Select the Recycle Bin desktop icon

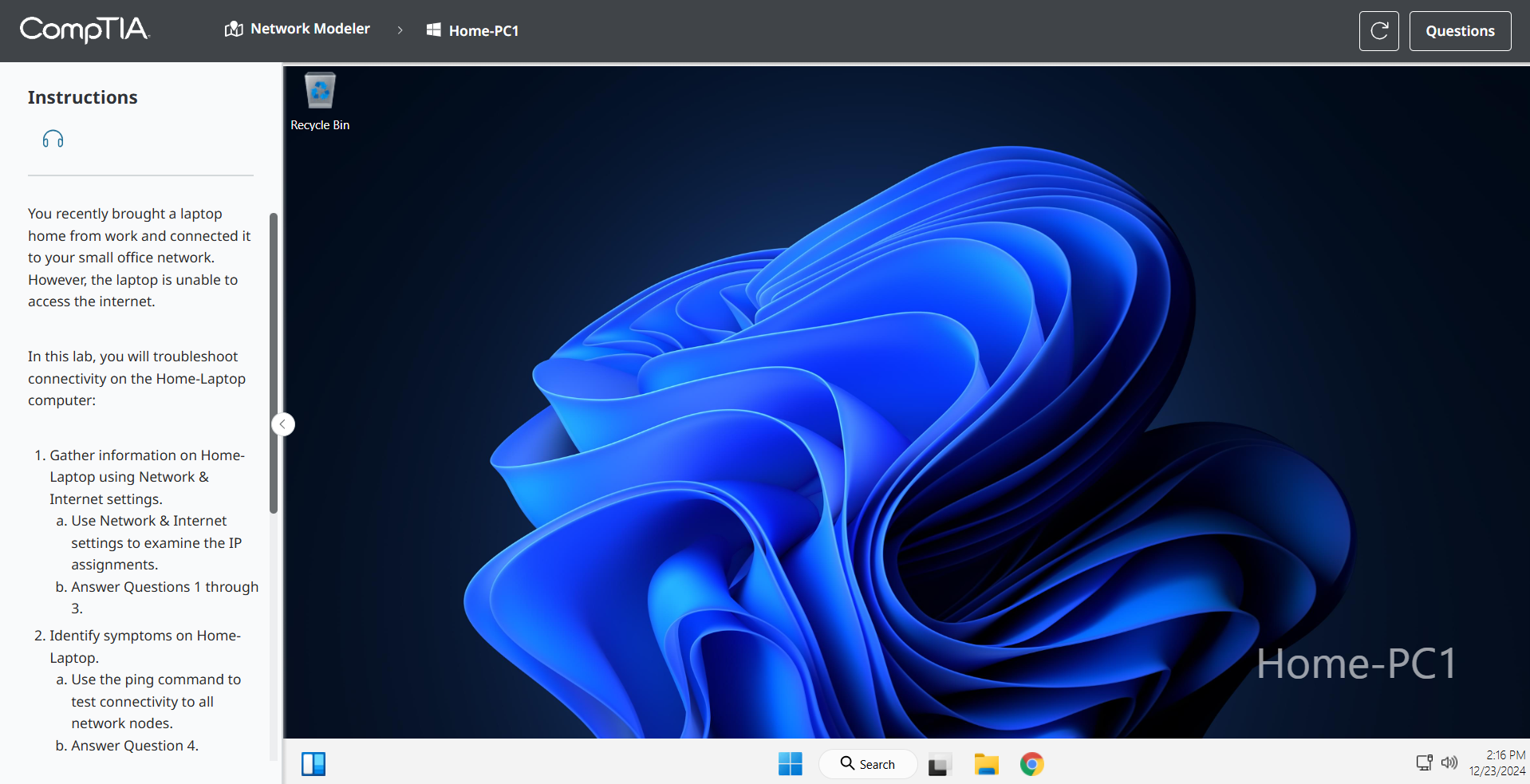[x=320, y=102]
